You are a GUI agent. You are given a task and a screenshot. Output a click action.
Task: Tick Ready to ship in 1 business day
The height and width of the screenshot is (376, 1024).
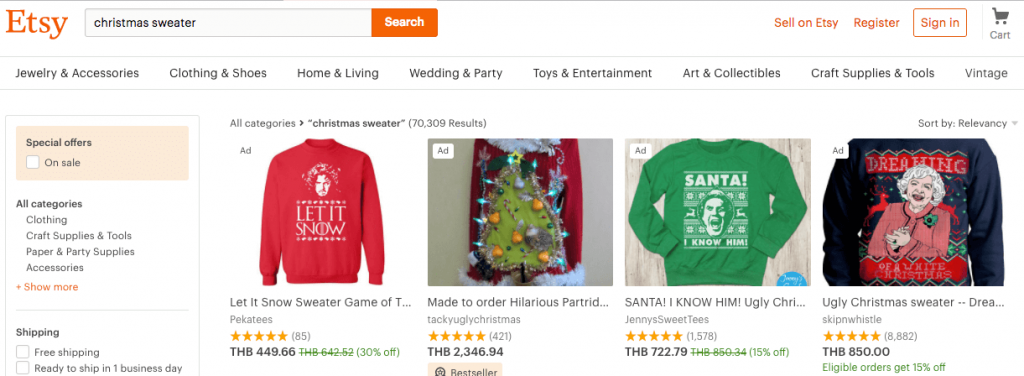[23, 368]
